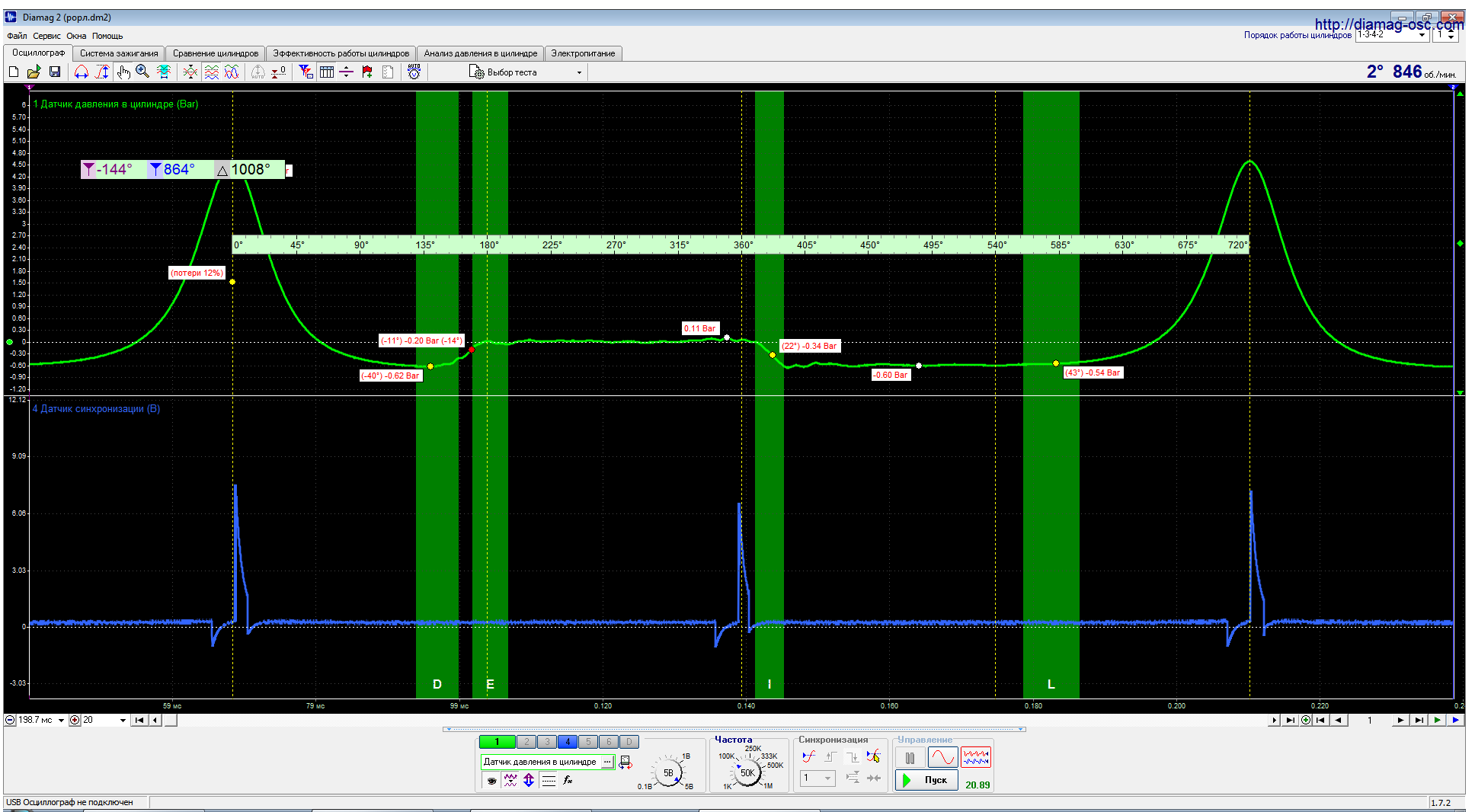Select the single sine wave mode button
1475x812 pixels.
pyautogui.click(x=942, y=758)
